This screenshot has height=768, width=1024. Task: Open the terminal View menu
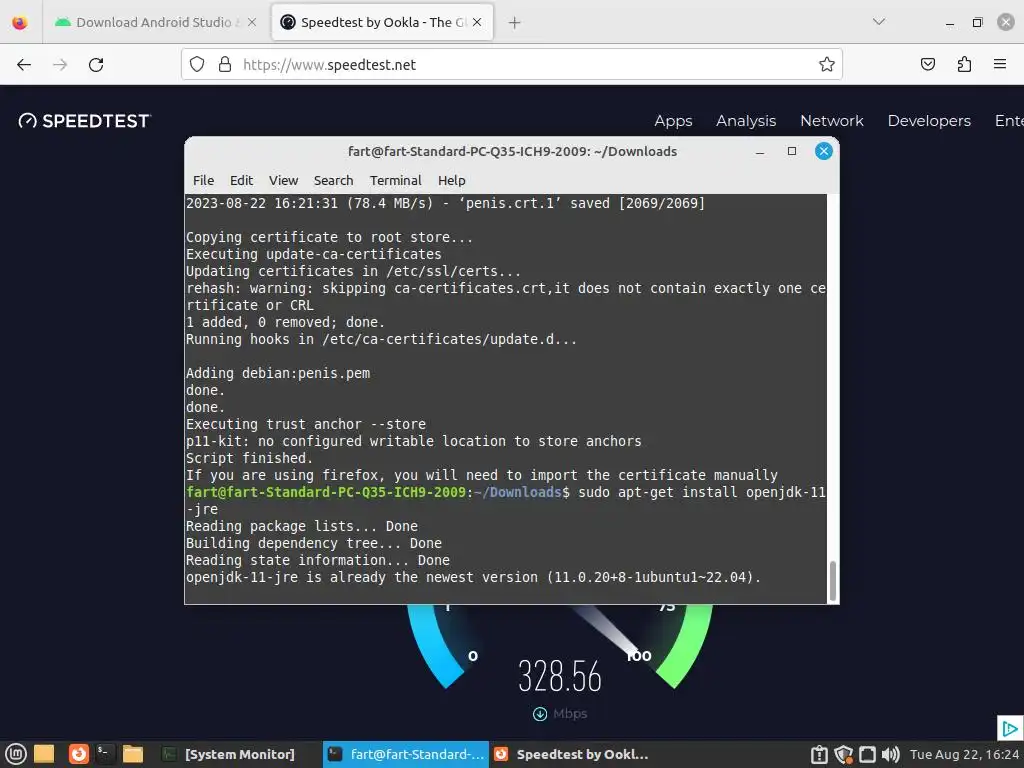coord(283,180)
